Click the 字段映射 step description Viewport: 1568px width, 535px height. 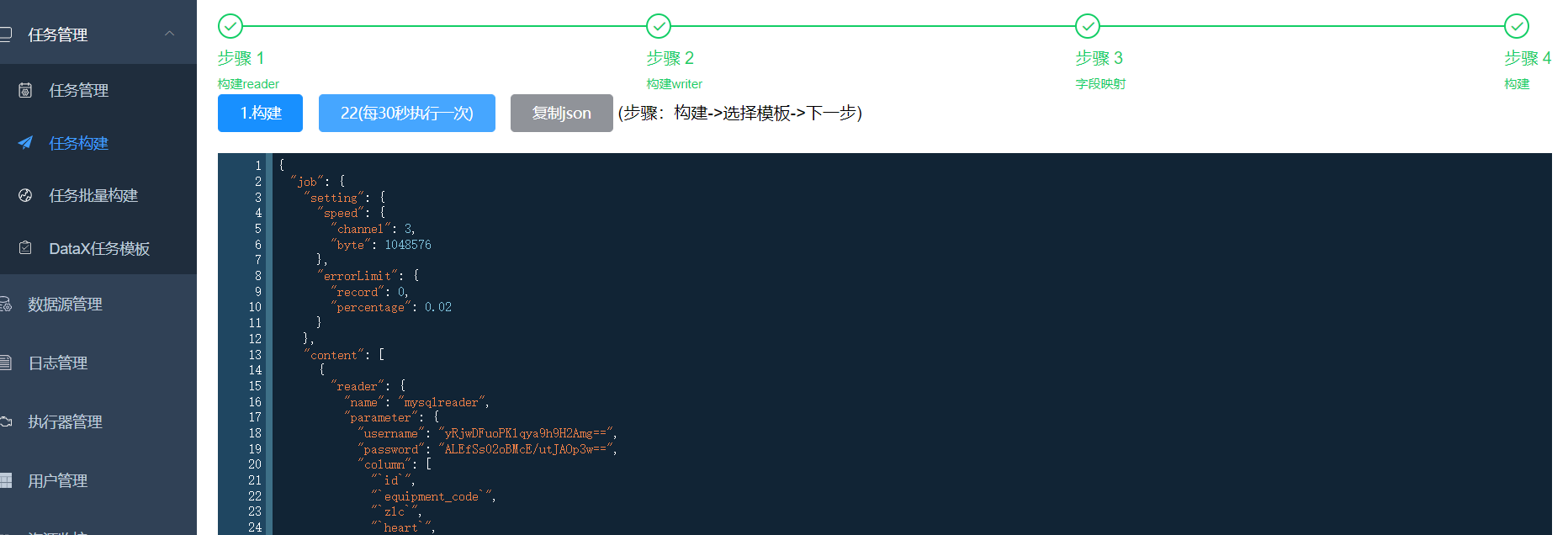1100,84
